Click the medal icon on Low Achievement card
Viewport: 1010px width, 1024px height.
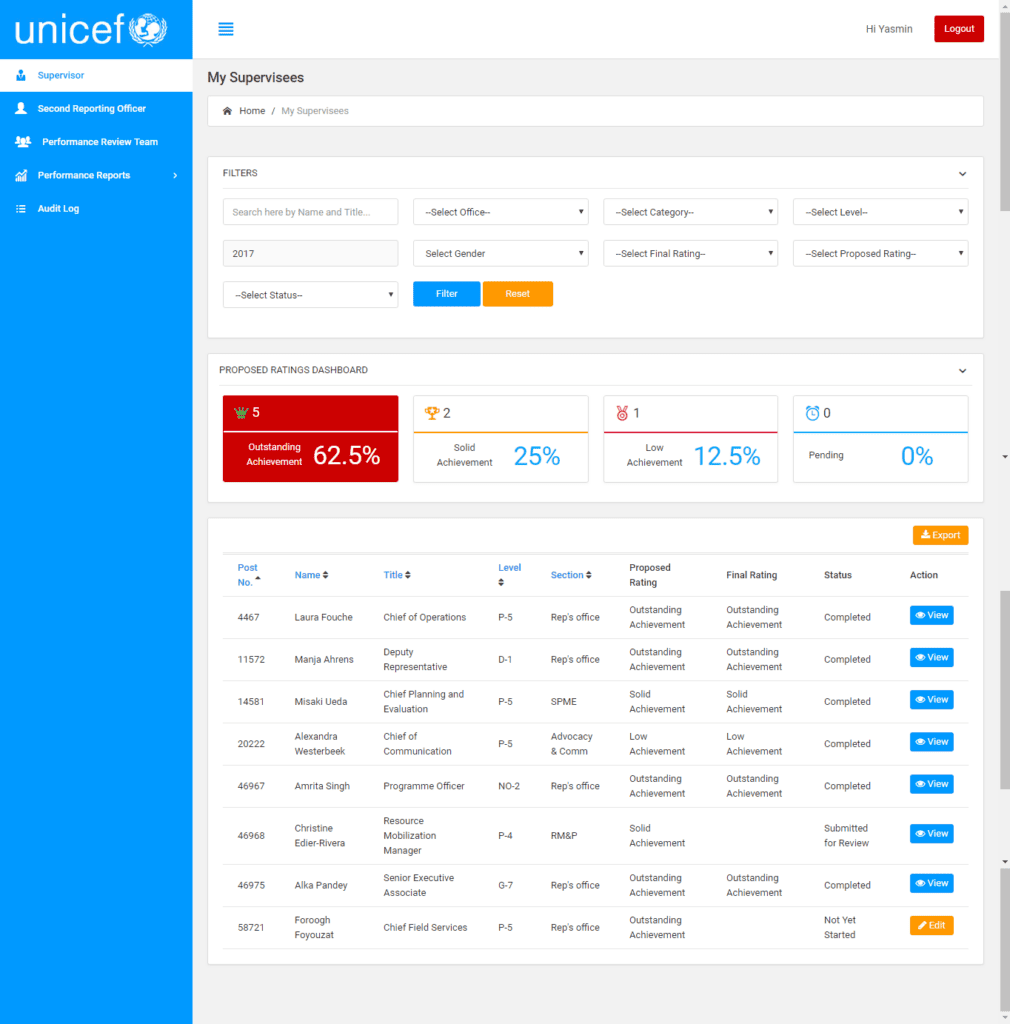(622, 412)
